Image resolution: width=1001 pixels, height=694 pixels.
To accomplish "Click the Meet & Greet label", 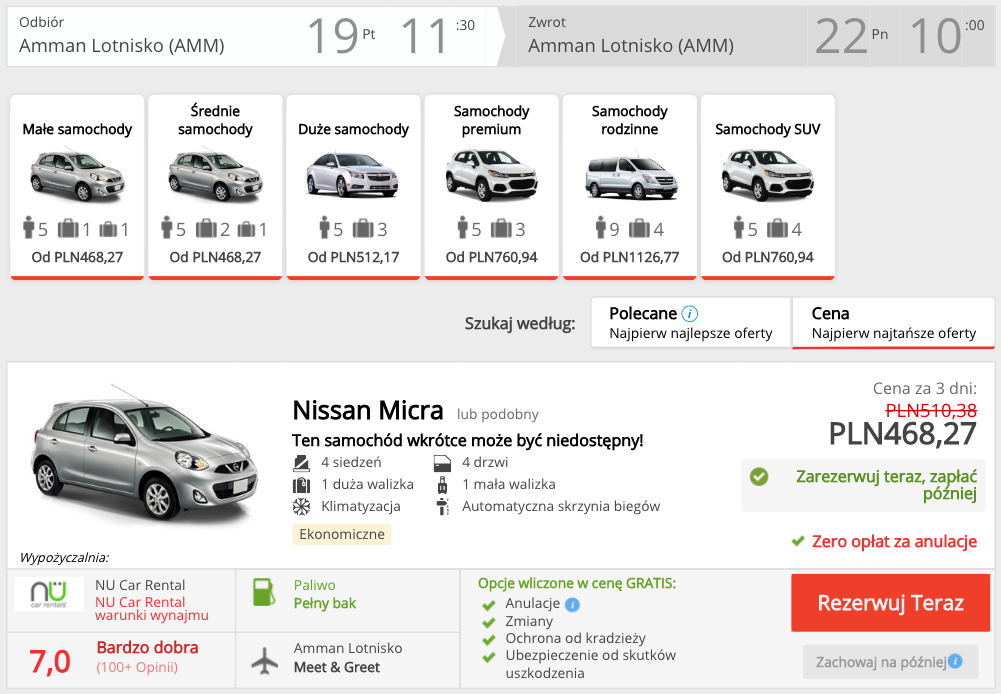I will click(x=336, y=667).
